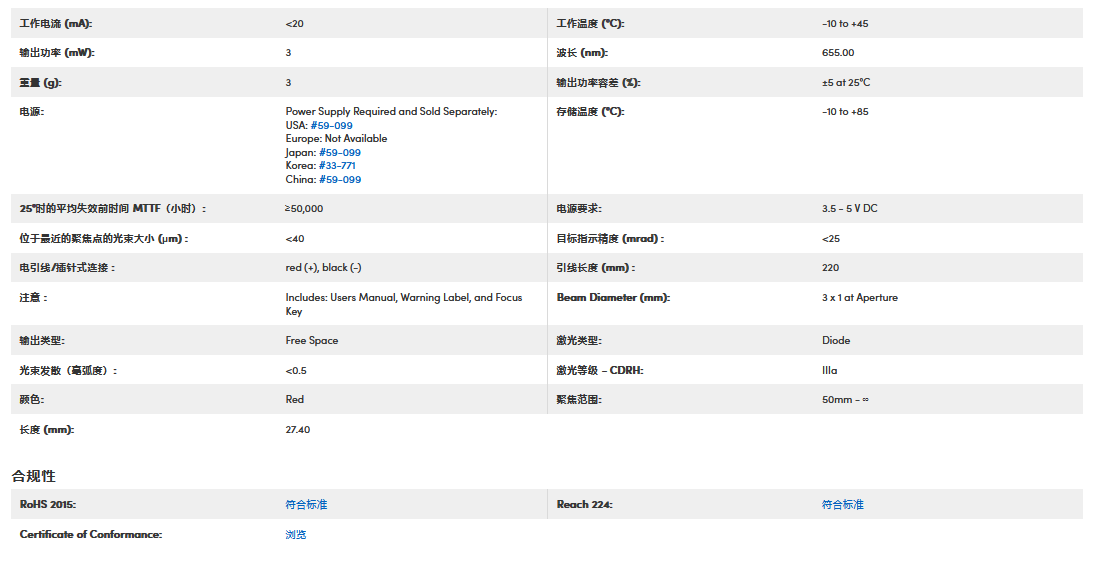The width and height of the screenshot is (1096, 574).
Task: Click the Beam Diameter (mm) label
Action: (x=613, y=298)
